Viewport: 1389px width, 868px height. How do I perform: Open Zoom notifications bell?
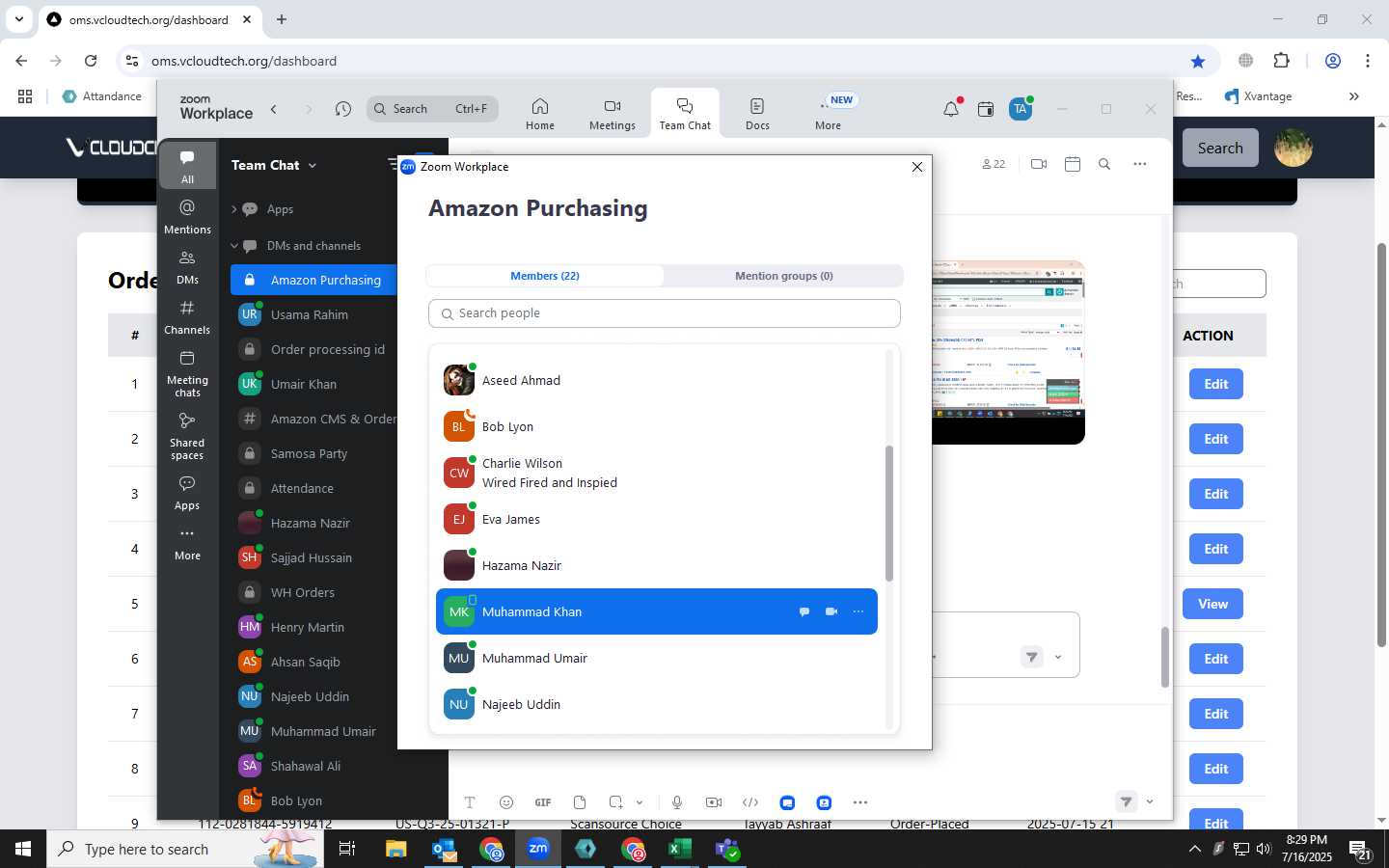[x=951, y=109]
